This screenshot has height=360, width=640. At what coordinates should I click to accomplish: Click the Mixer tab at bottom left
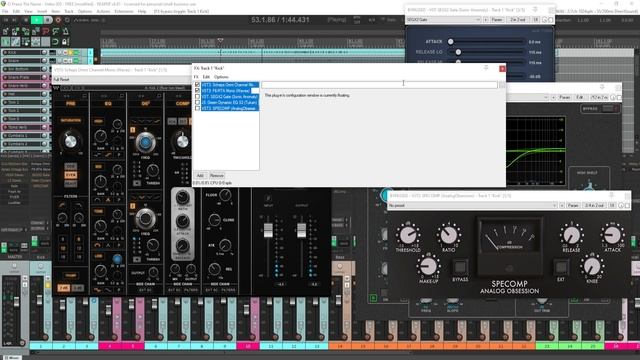point(13,358)
